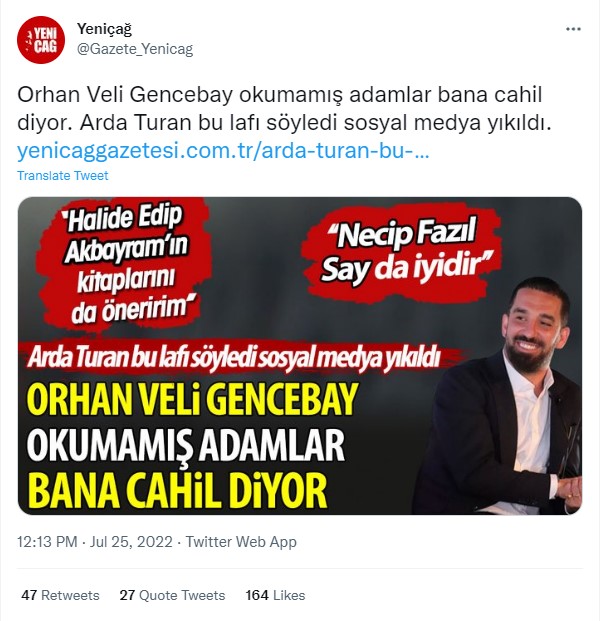Select the tweet body text paragraph
Image resolution: width=601 pixels, height=621 pixels.
pyautogui.click(x=284, y=109)
